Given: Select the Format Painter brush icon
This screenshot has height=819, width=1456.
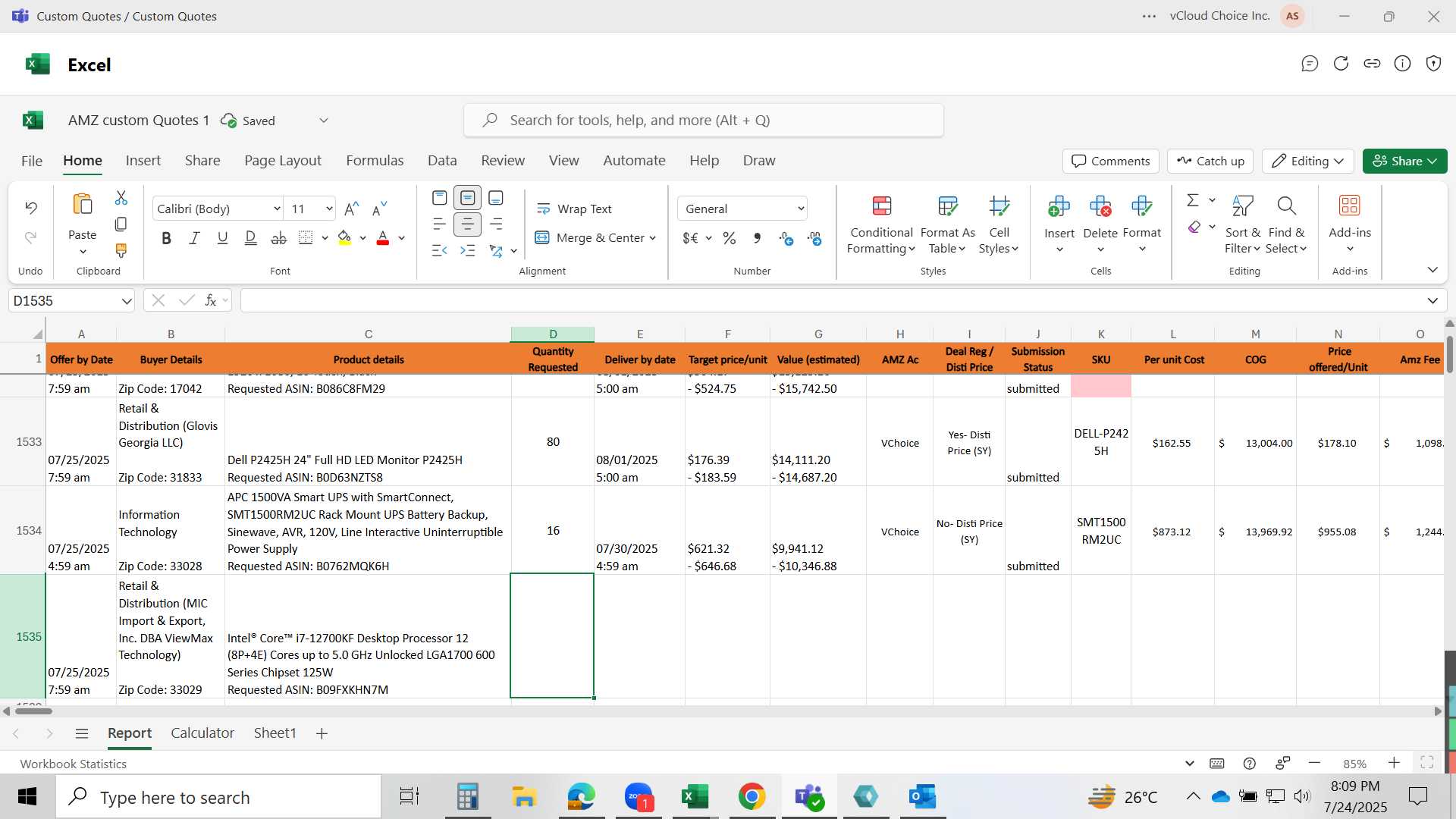Looking at the screenshot, I should pyautogui.click(x=121, y=250).
